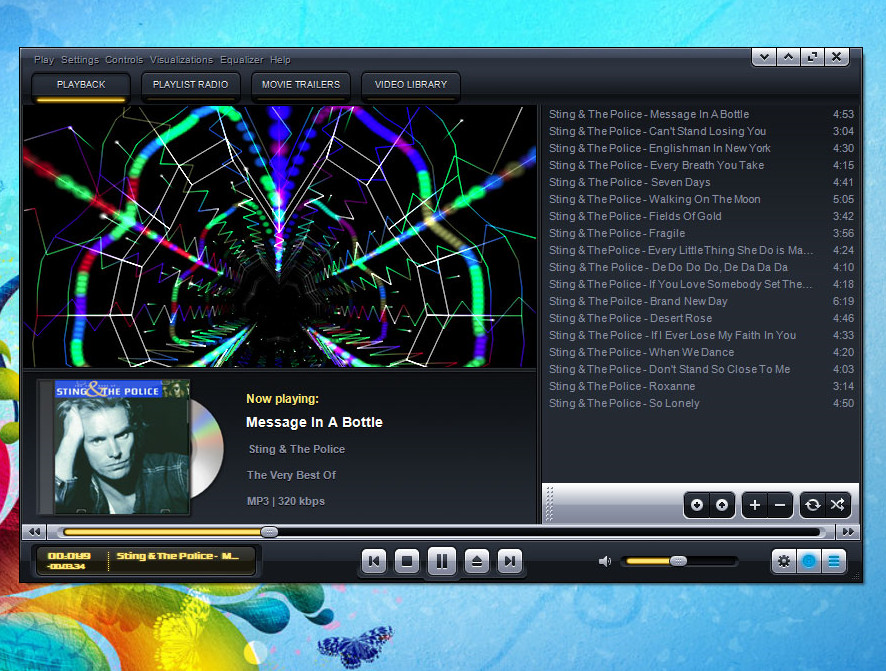This screenshot has width=886, height=671.
Task: Select So Lonely track in the playlist
Action: (x=701, y=403)
